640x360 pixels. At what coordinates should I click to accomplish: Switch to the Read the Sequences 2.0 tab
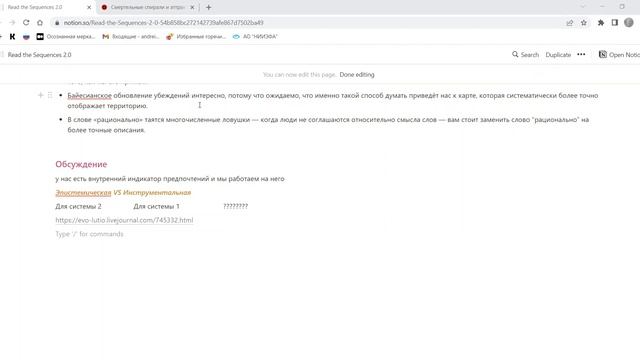click(46, 7)
